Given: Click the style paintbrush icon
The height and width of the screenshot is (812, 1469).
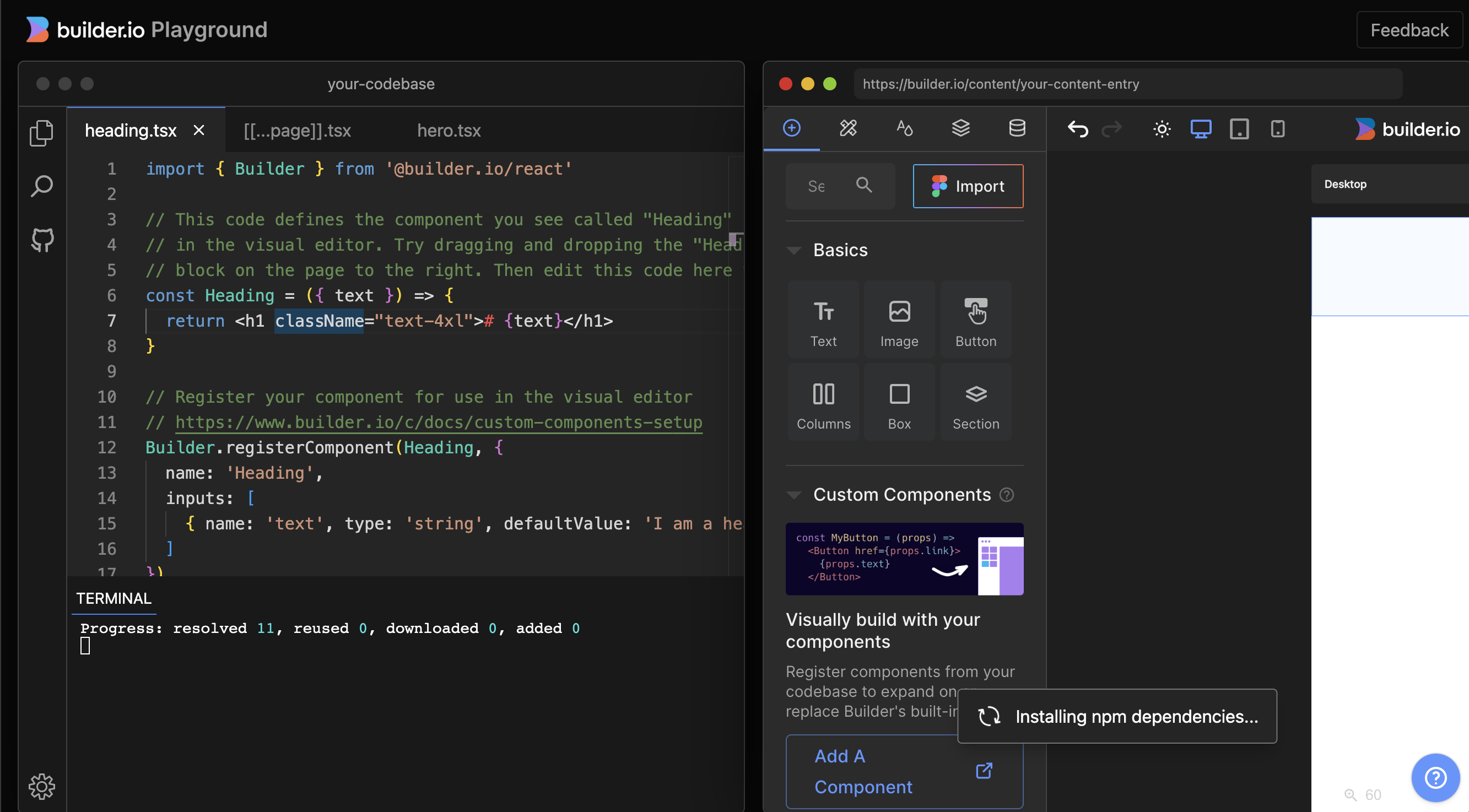Looking at the screenshot, I should (x=847, y=128).
